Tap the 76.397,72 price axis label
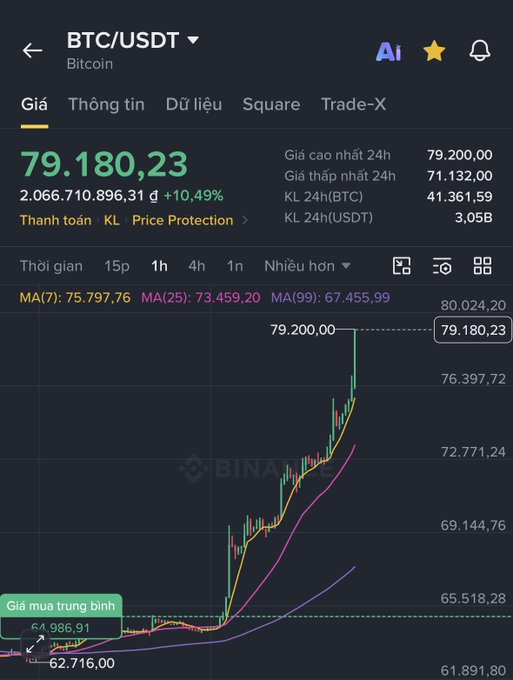This screenshot has height=680, width=513. pos(473,379)
